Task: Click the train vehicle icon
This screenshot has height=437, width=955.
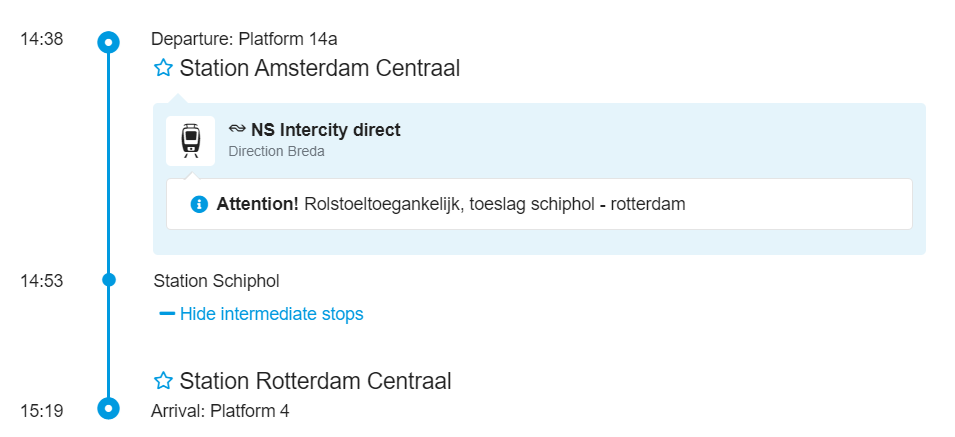Action: [191, 141]
